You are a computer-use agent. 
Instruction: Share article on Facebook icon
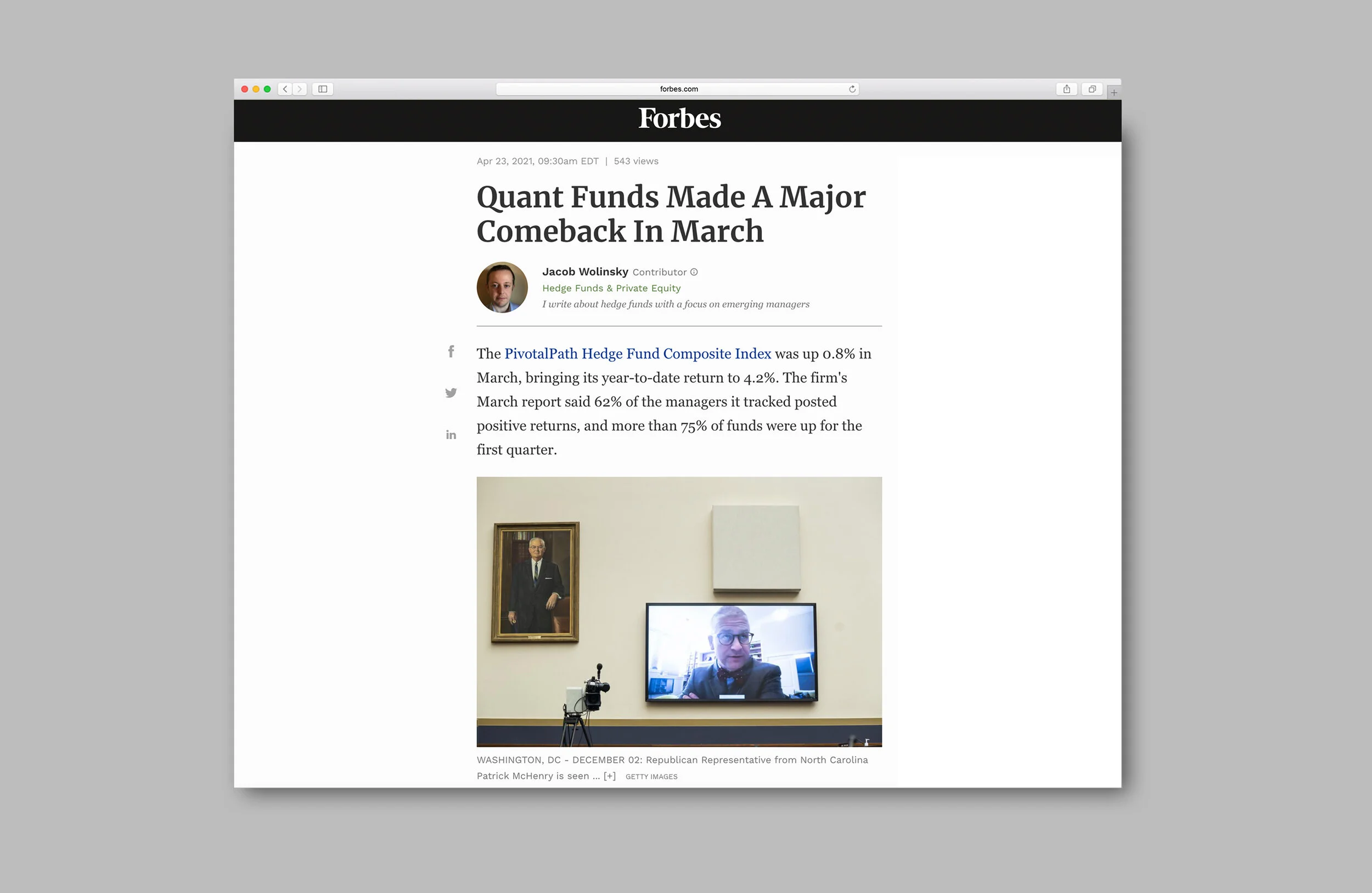[x=451, y=351]
